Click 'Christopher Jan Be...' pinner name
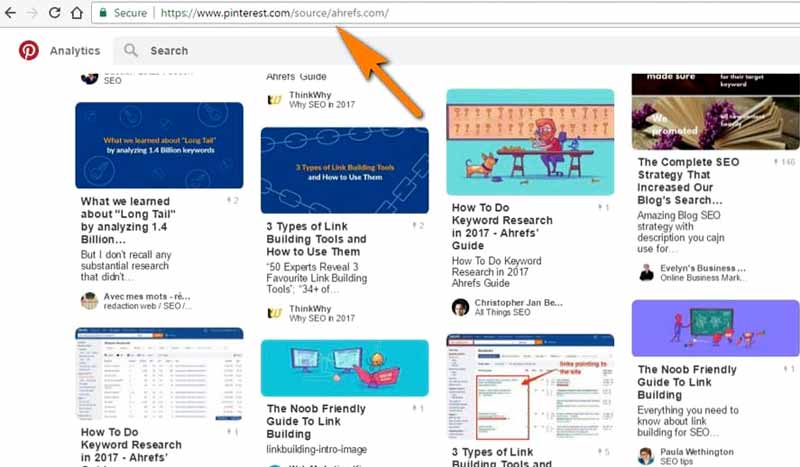800x467 pixels. point(519,303)
